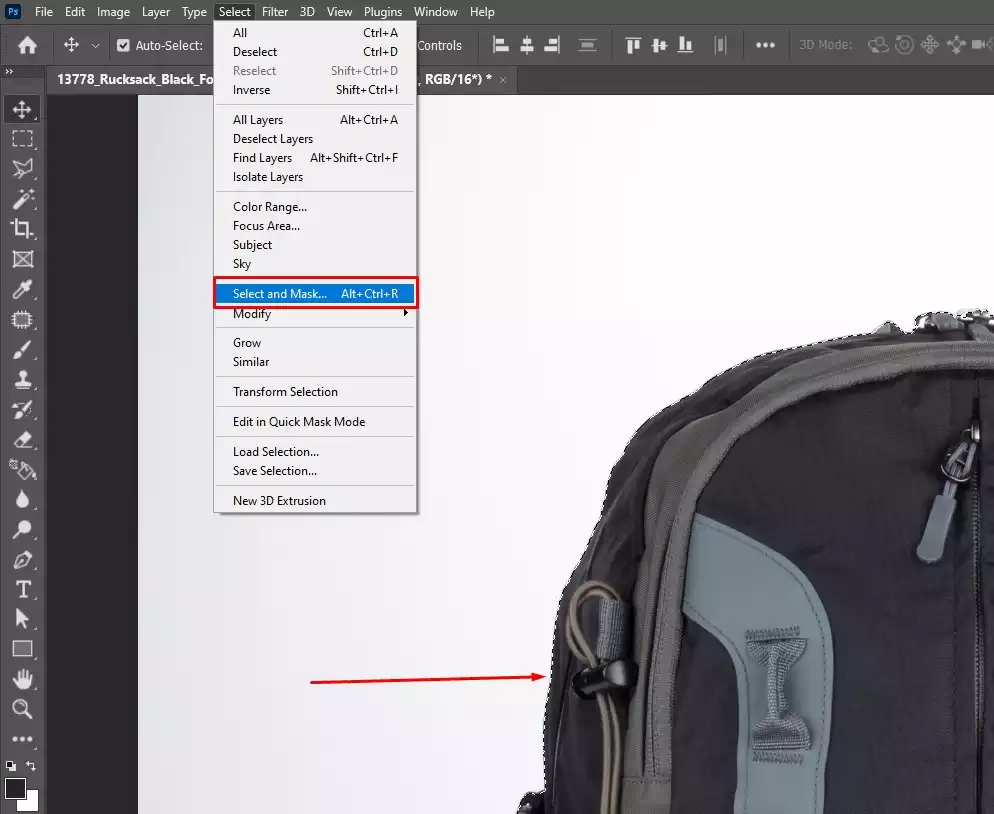Expand the Modify submenu
This screenshot has height=814, width=994.
pyautogui.click(x=250, y=313)
